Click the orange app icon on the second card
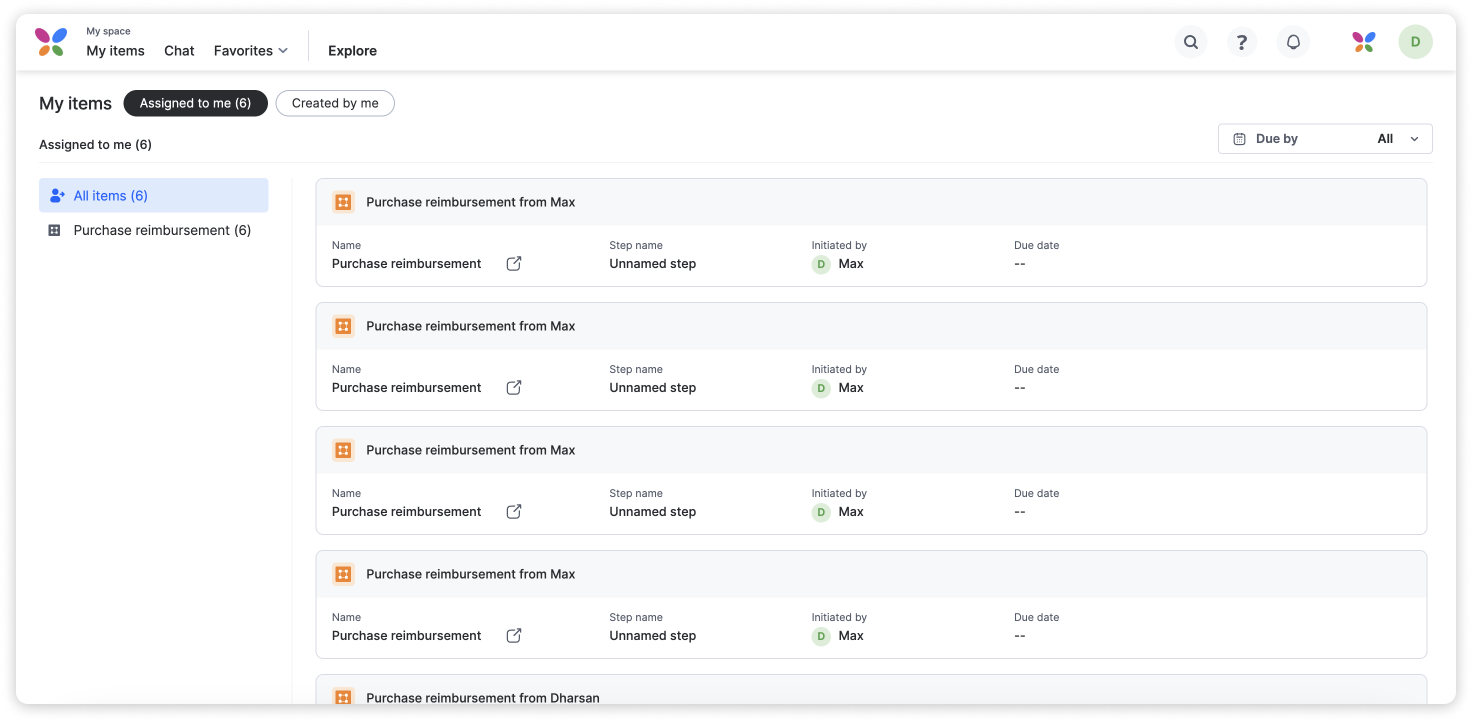Viewport: 1472px width, 722px height. click(x=343, y=326)
